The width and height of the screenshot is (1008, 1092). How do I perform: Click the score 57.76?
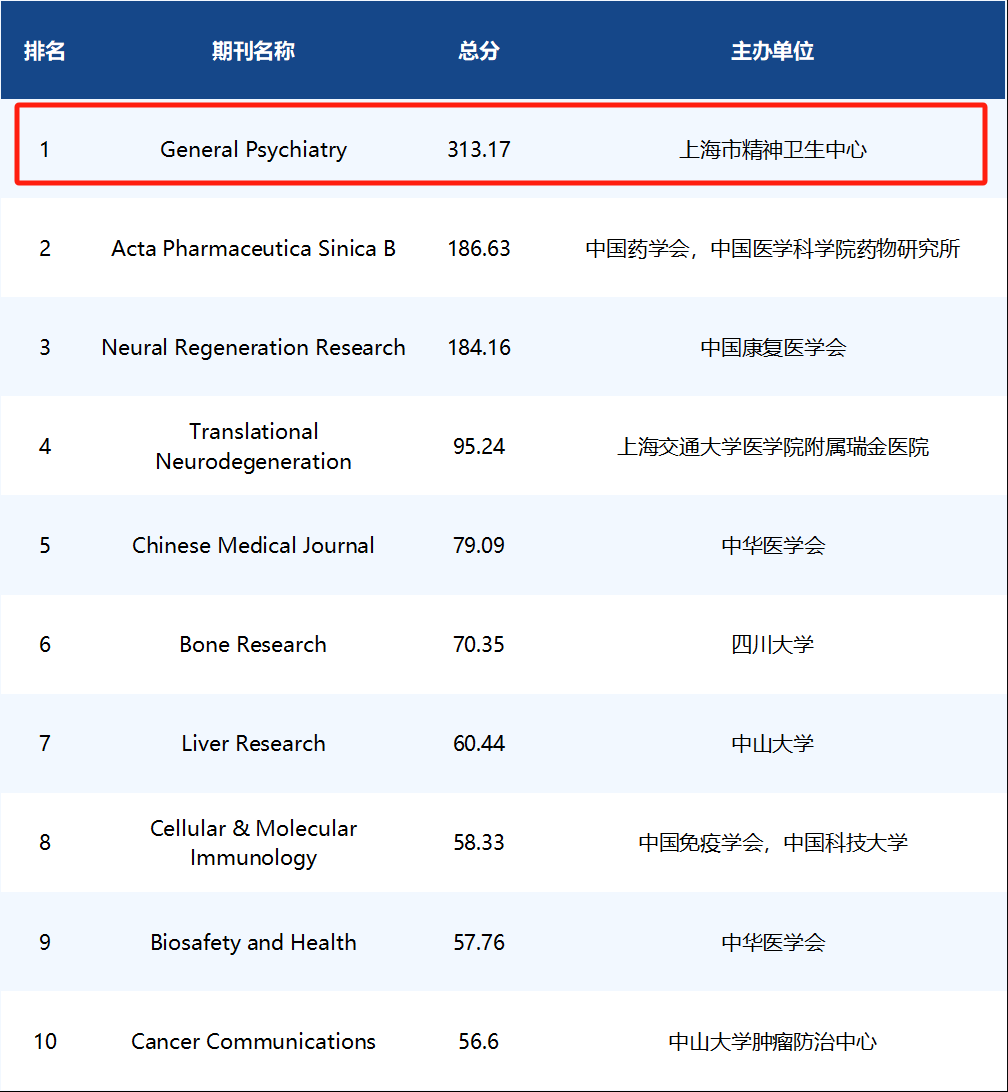pos(479,942)
